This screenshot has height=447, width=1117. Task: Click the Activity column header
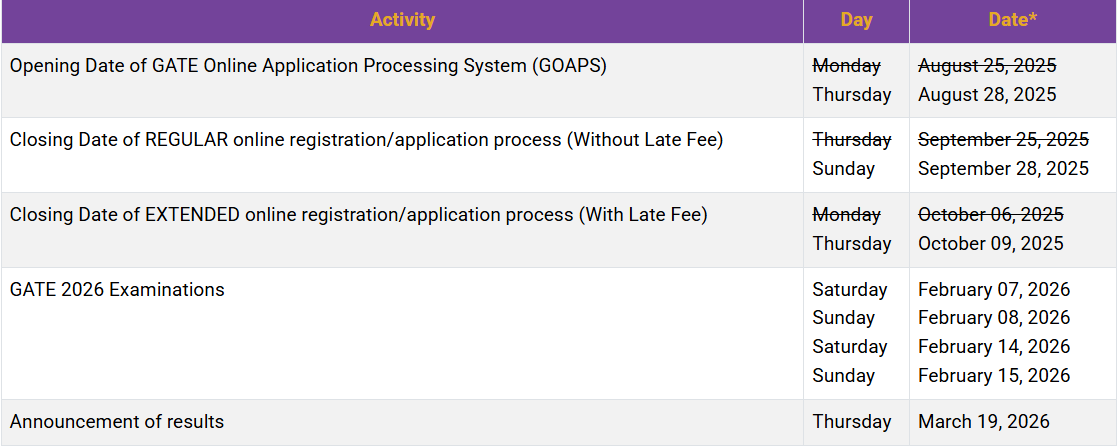tap(402, 20)
